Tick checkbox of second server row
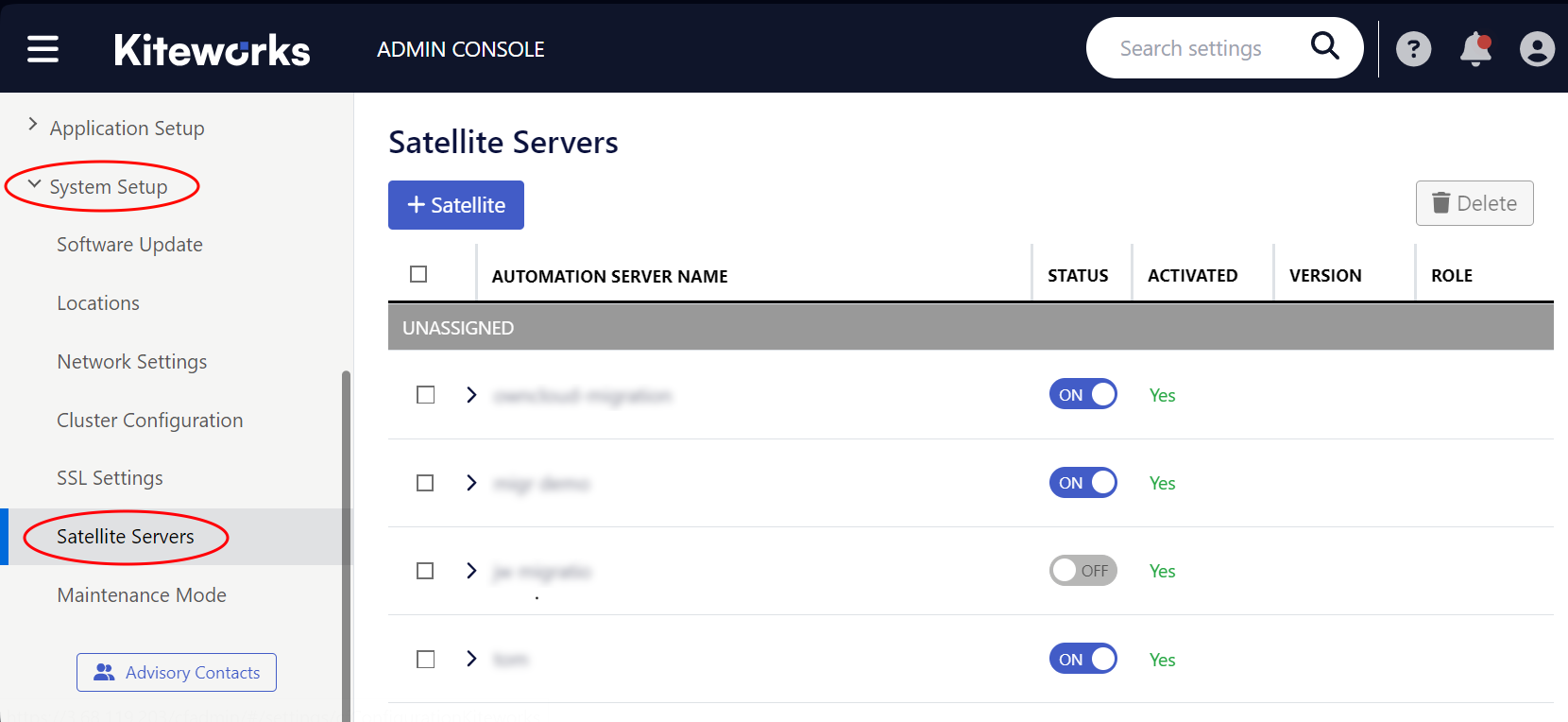This screenshot has width=1568, height=722. (426, 483)
